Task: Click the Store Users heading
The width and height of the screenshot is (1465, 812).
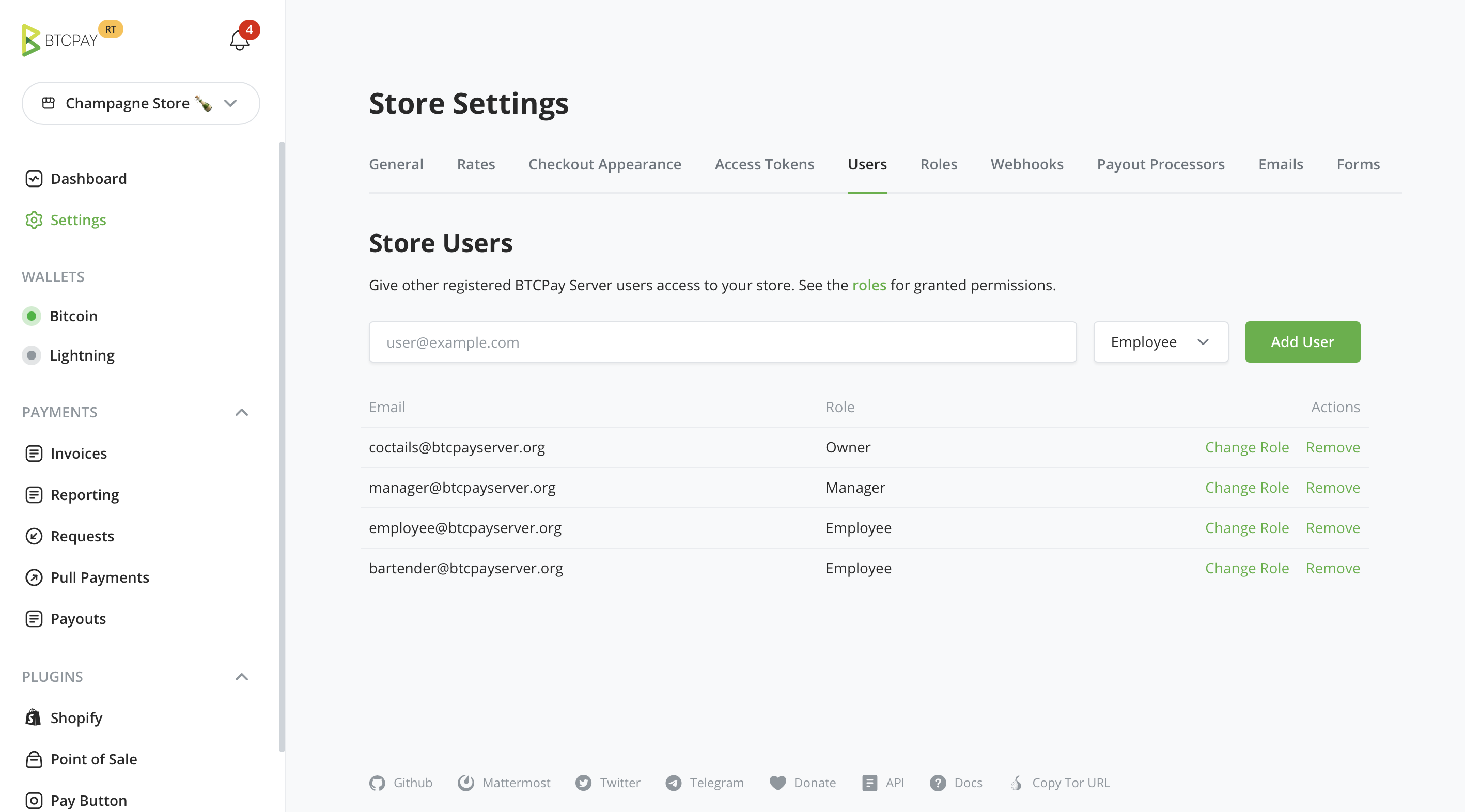Action: pyautogui.click(x=441, y=243)
